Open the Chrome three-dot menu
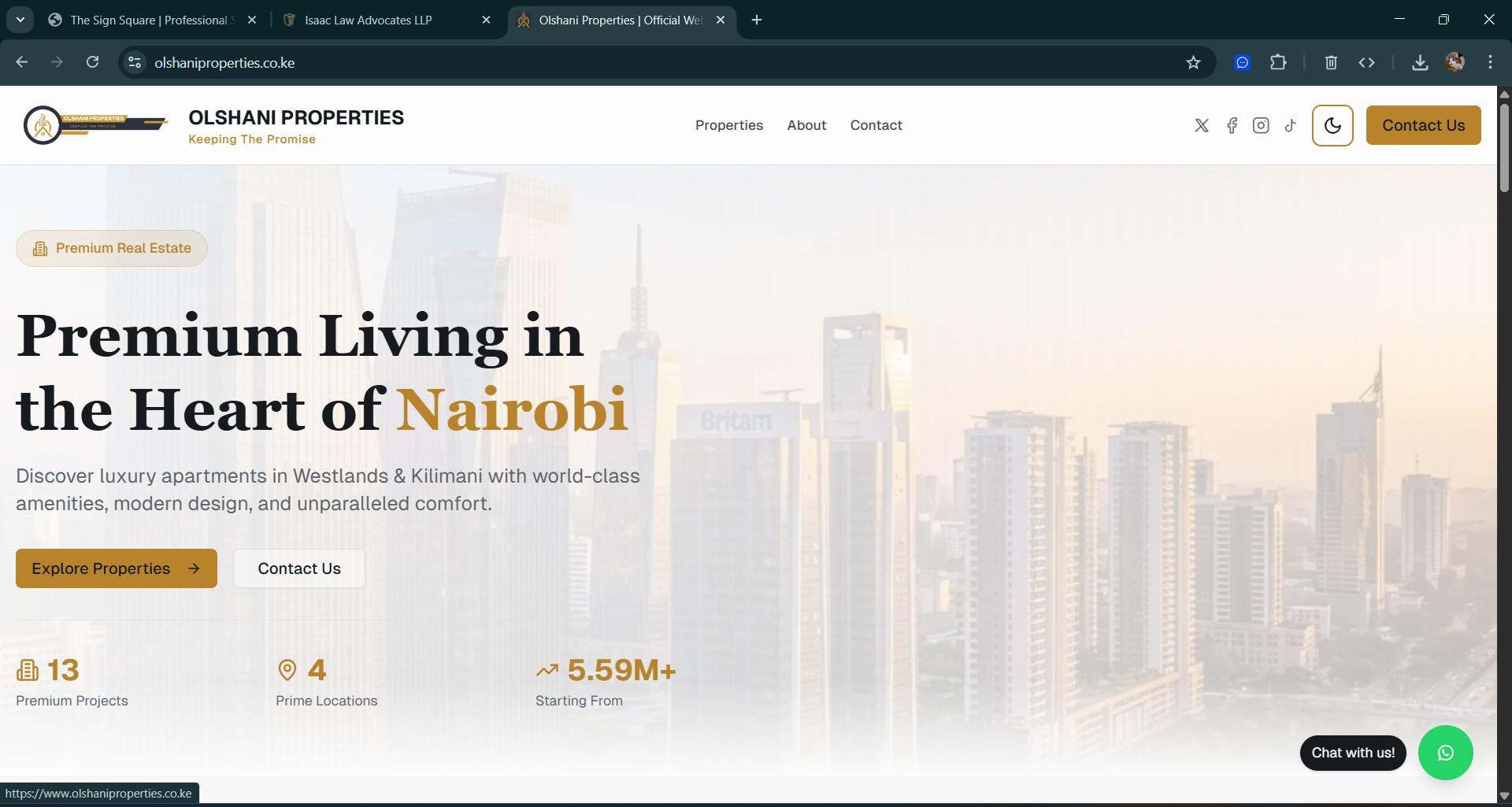The height and width of the screenshot is (807, 1512). 1490,62
